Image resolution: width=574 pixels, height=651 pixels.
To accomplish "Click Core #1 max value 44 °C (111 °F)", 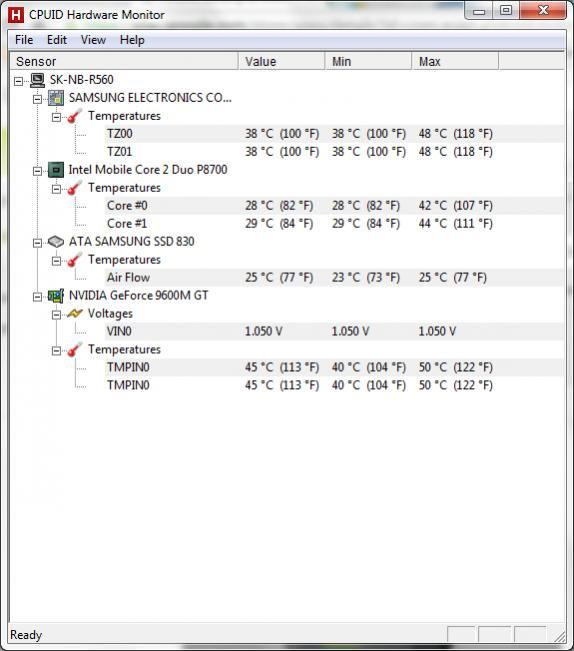I will click(455, 223).
